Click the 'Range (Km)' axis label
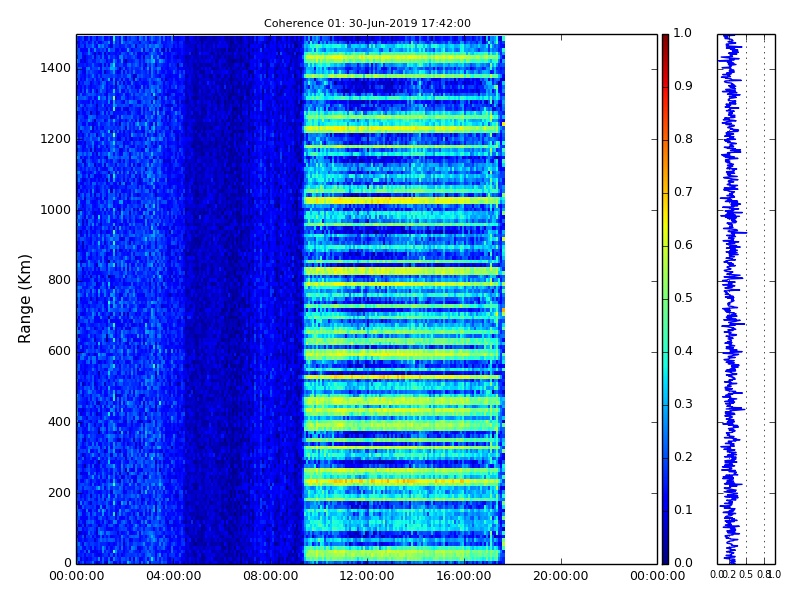This screenshot has width=800, height=600. pyautogui.click(x=24, y=299)
